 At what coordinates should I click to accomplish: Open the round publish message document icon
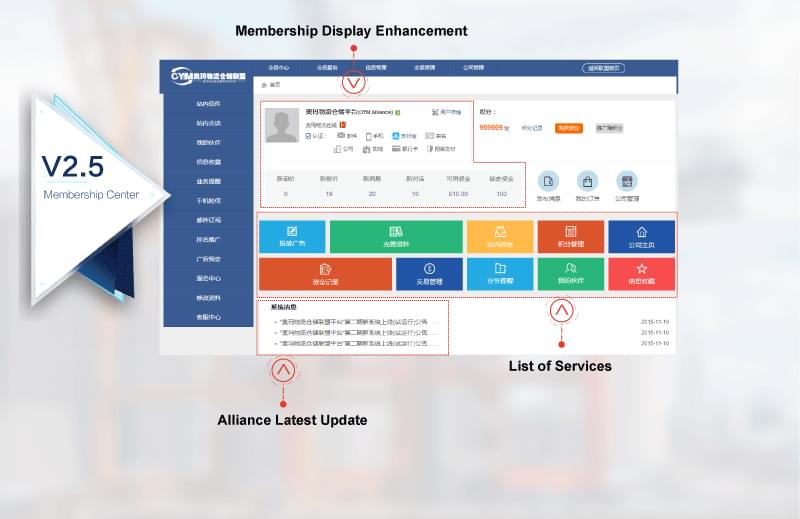[548, 181]
